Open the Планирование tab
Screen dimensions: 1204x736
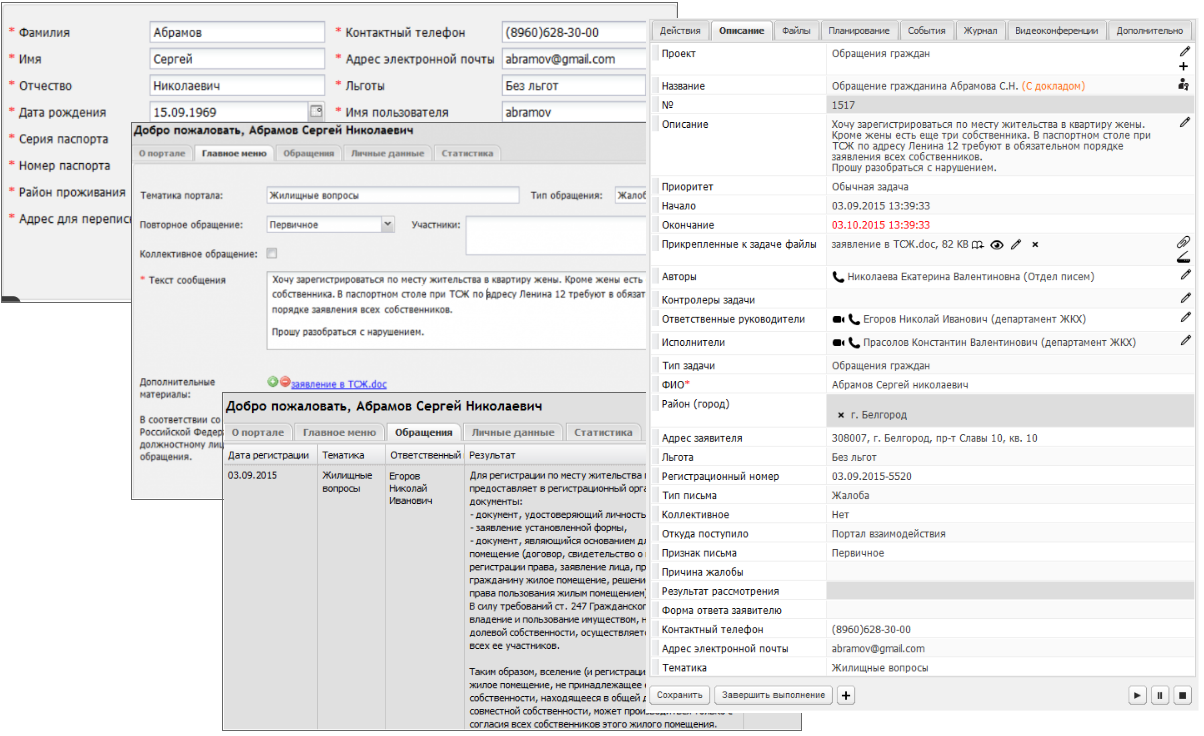[x=860, y=31]
